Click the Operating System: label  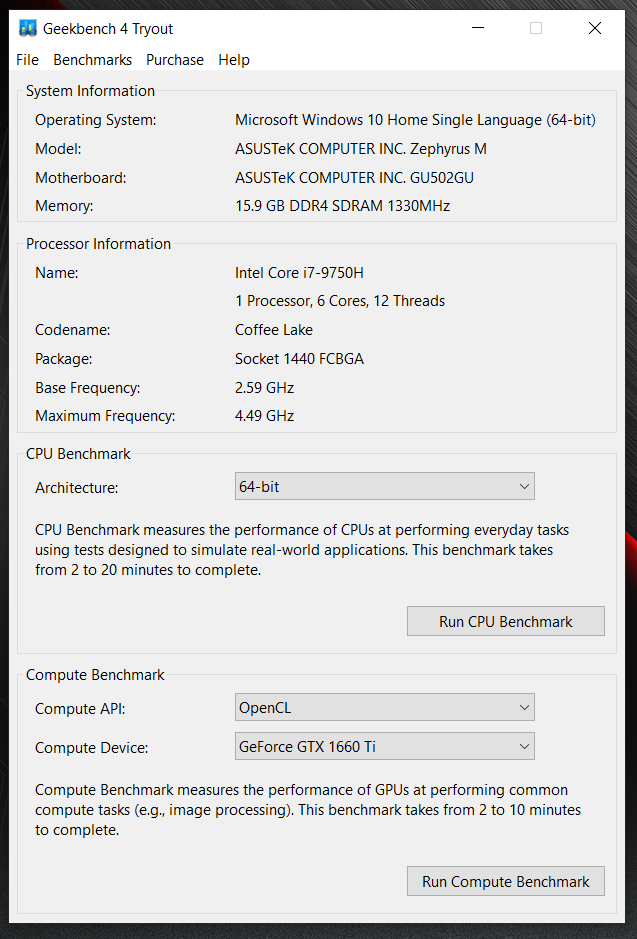tap(95, 120)
